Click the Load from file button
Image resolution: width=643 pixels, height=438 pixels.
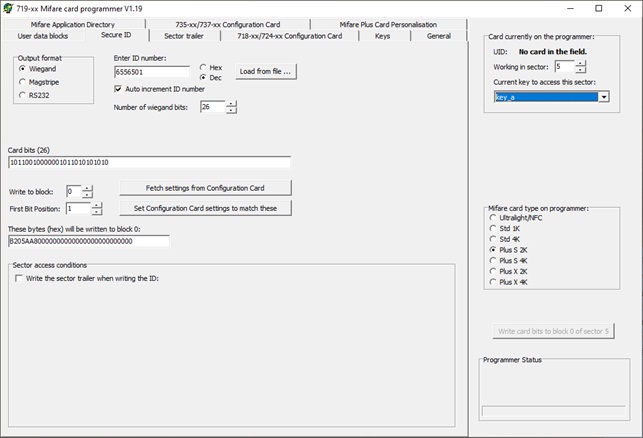click(x=265, y=71)
